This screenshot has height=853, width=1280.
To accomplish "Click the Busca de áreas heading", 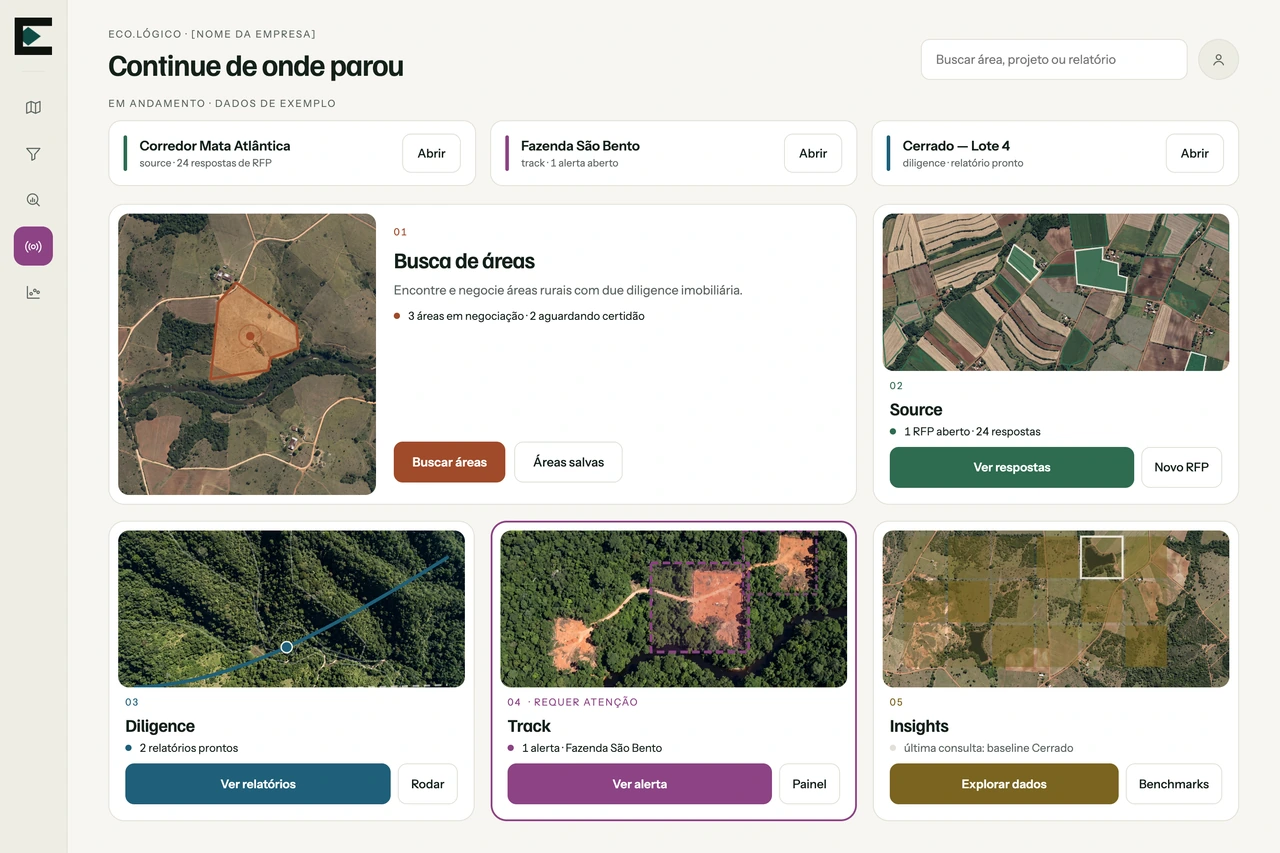I will (464, 261).
